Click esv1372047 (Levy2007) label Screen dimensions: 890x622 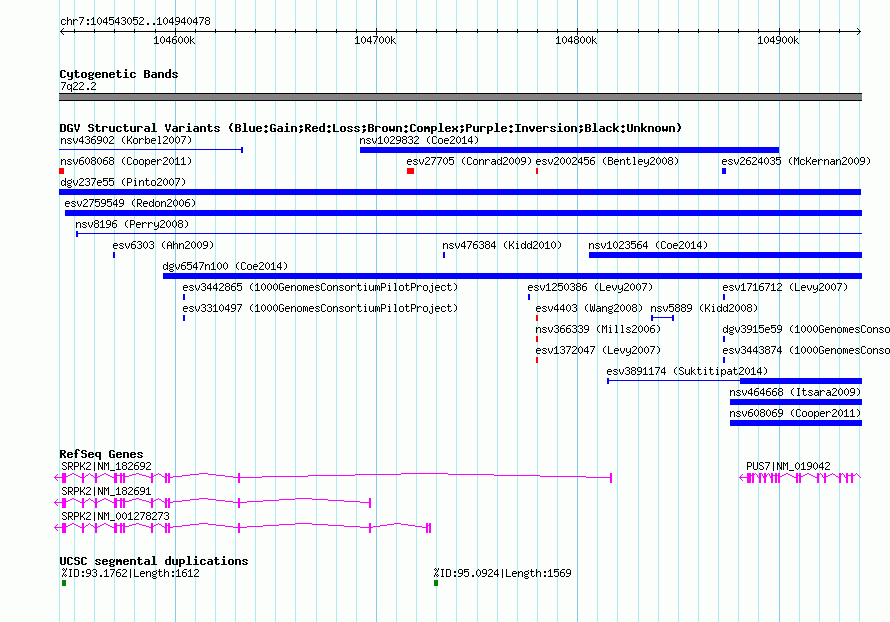[x=598, y=350]
